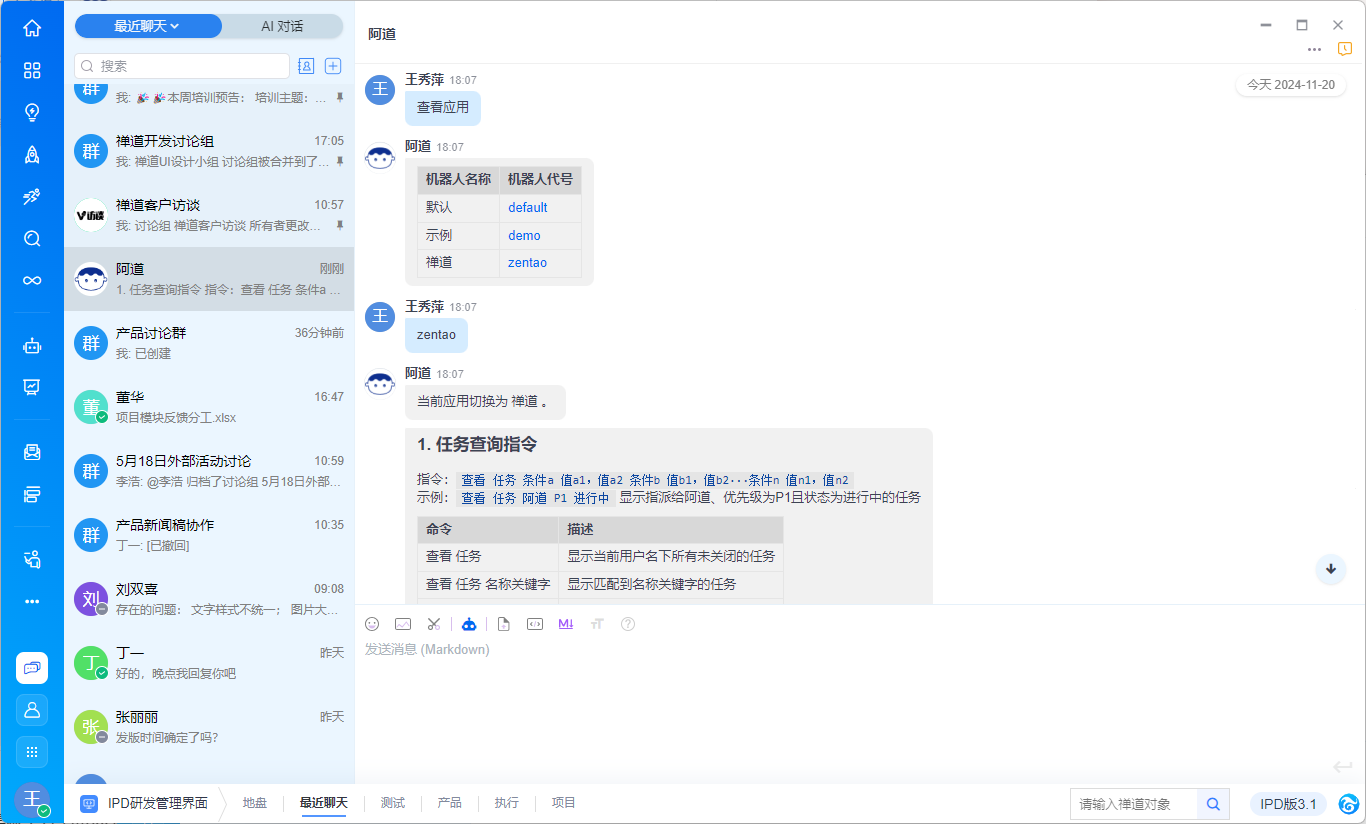Switch to the AI 对话 toggle
The height and width of the screenshot is (824, 1366).
tap(282, 26)
